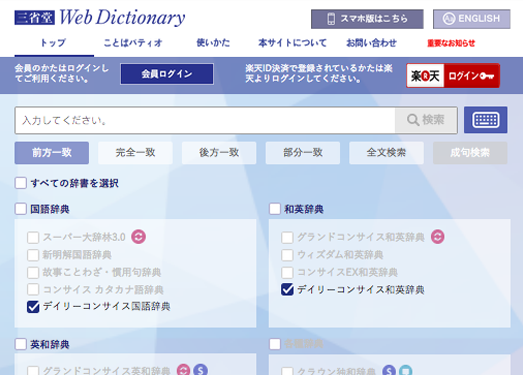Image resolution: width=523 pixels, height=375 pixels.
Task: Toggle 新明解国語辞典 checkbox
Action: click(33, 255)
